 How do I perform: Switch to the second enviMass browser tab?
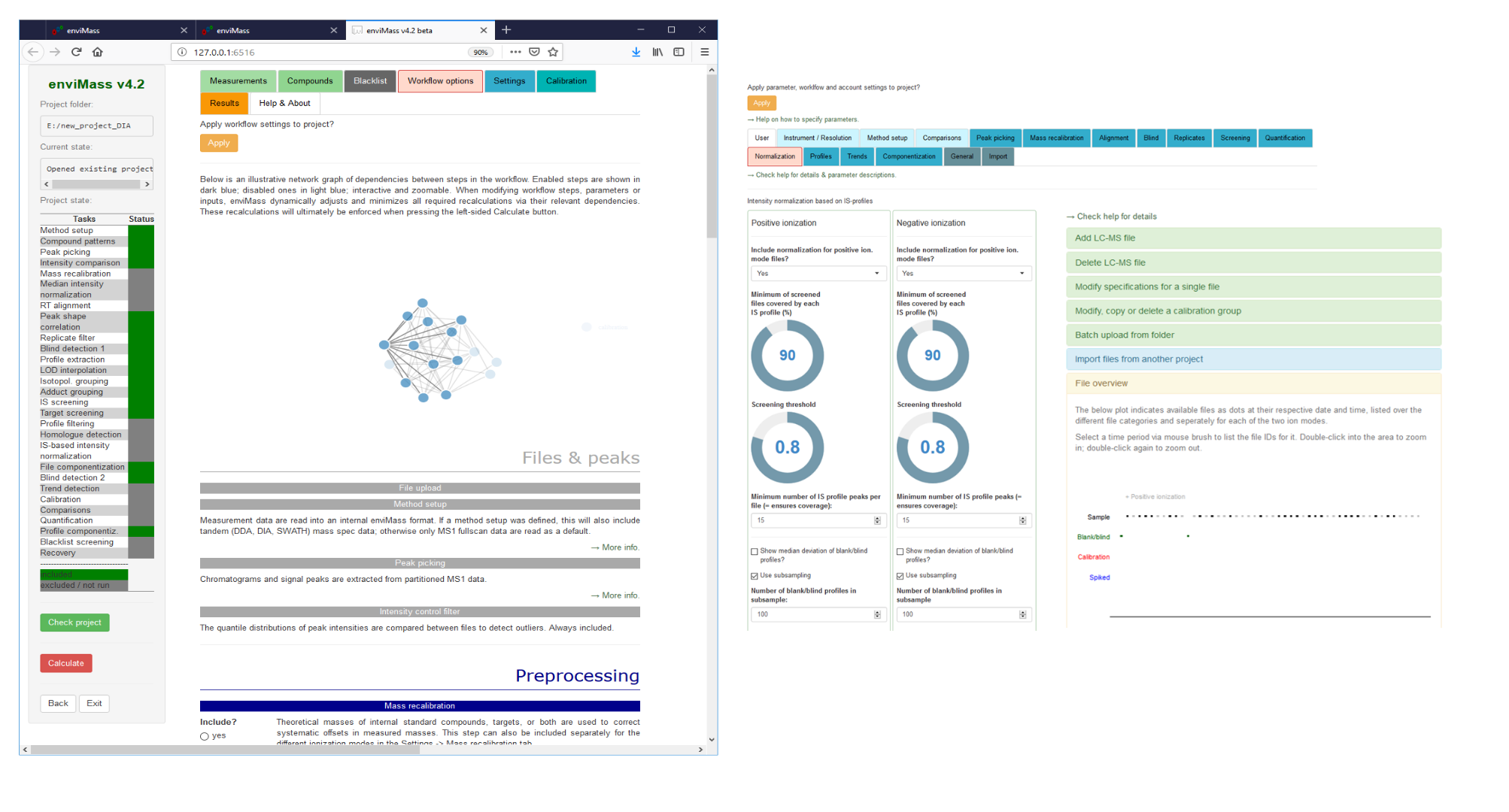[x=271, y=30]
